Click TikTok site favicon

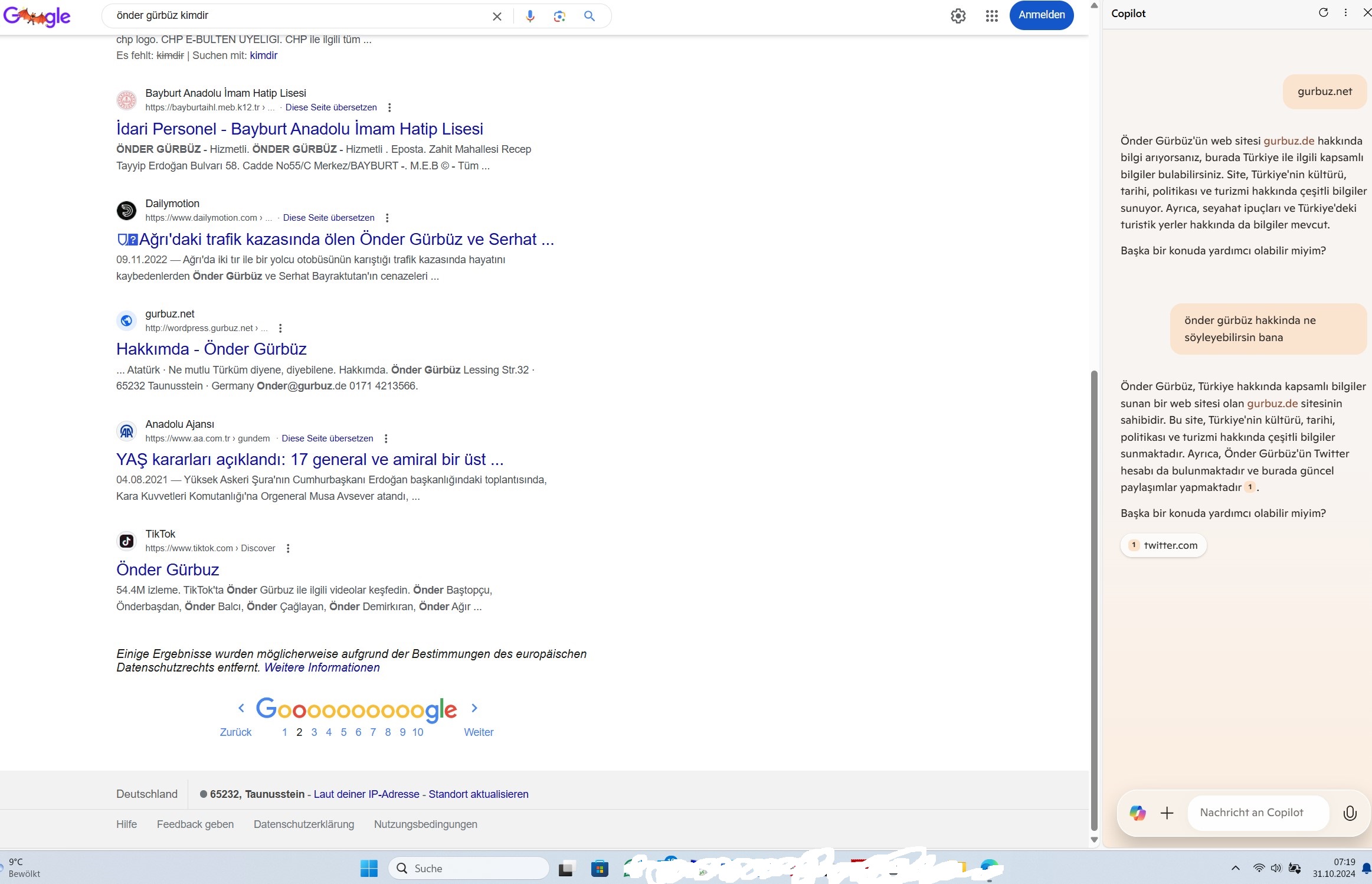126,541
